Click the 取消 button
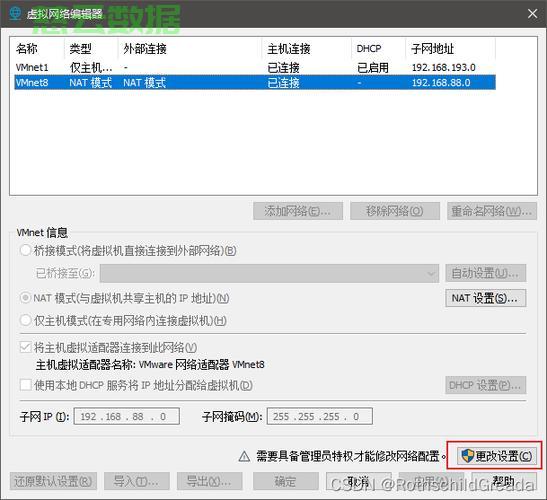Image resolution: width=547 pixels, height=500 pixels. click(359, 481)
